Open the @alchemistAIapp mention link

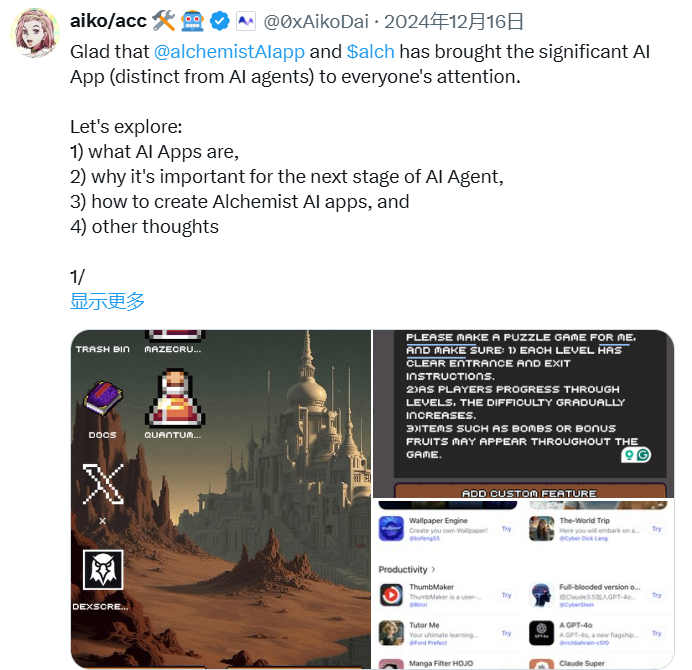pos(229,52)
